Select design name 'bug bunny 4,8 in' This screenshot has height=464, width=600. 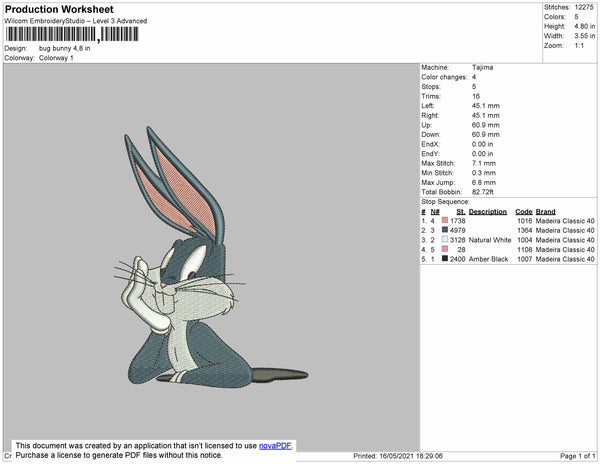pyautogui.click(x=64, y=48)
